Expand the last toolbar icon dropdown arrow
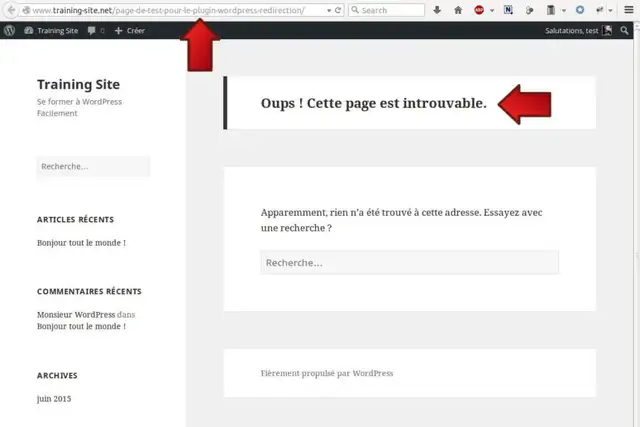The height and width of the screenshot is (427, 640). 611,11
